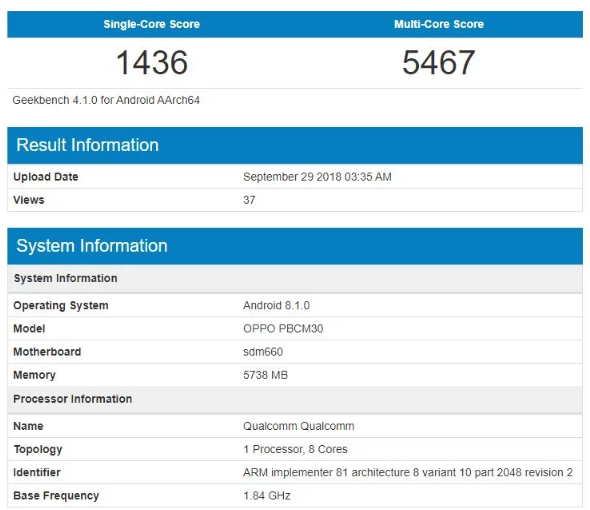
Task: Select the views count 37
Action: coord(249,200)
